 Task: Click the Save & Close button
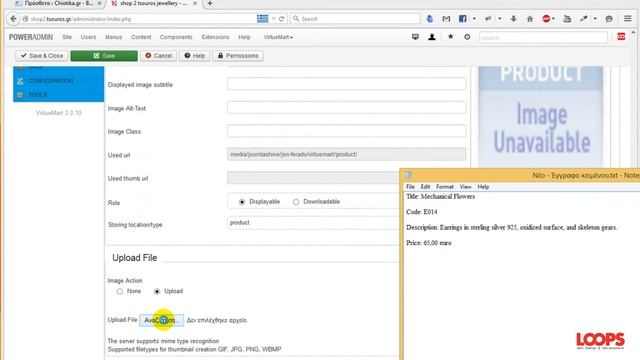pos(42,56)
